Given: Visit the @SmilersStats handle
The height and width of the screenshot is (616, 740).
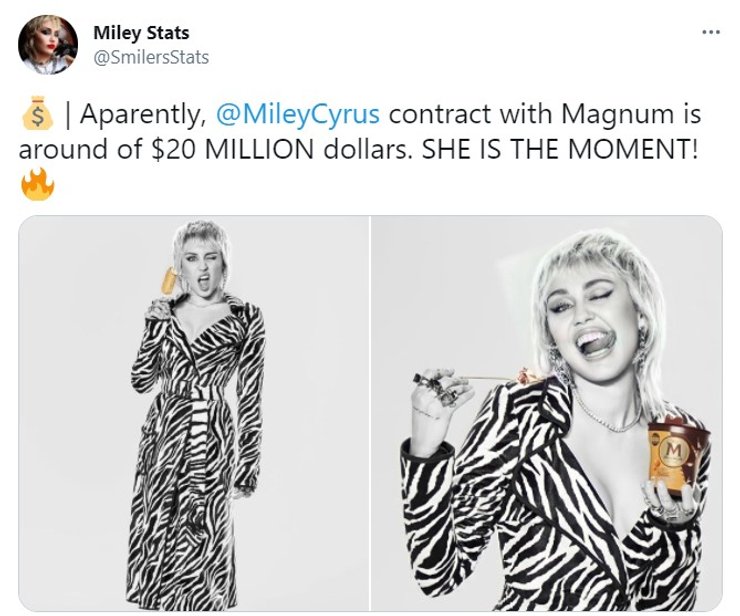Looking at the screenshot, I should [151, 57].
